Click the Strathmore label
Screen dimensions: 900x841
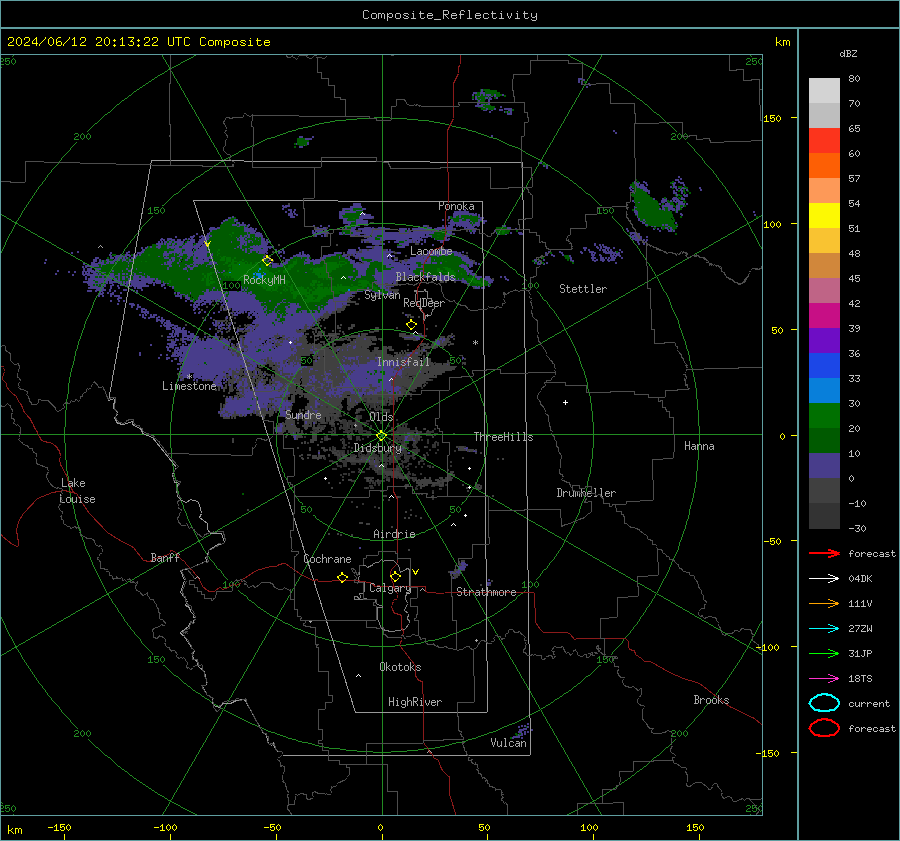[x=486, y=592]
